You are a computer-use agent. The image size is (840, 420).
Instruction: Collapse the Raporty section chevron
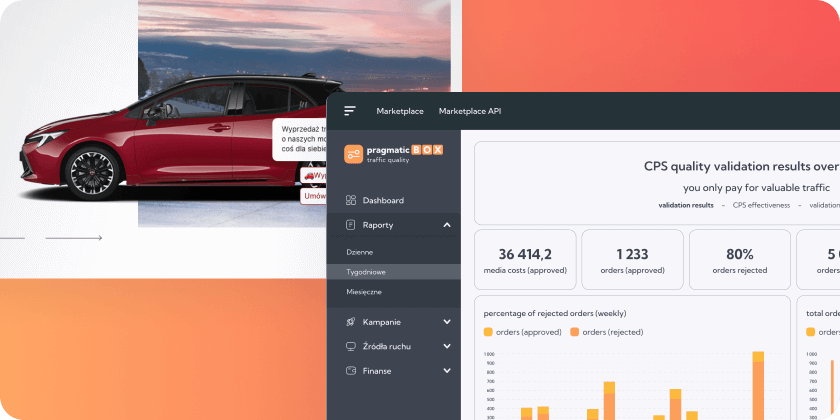click(x=446, y=225)
